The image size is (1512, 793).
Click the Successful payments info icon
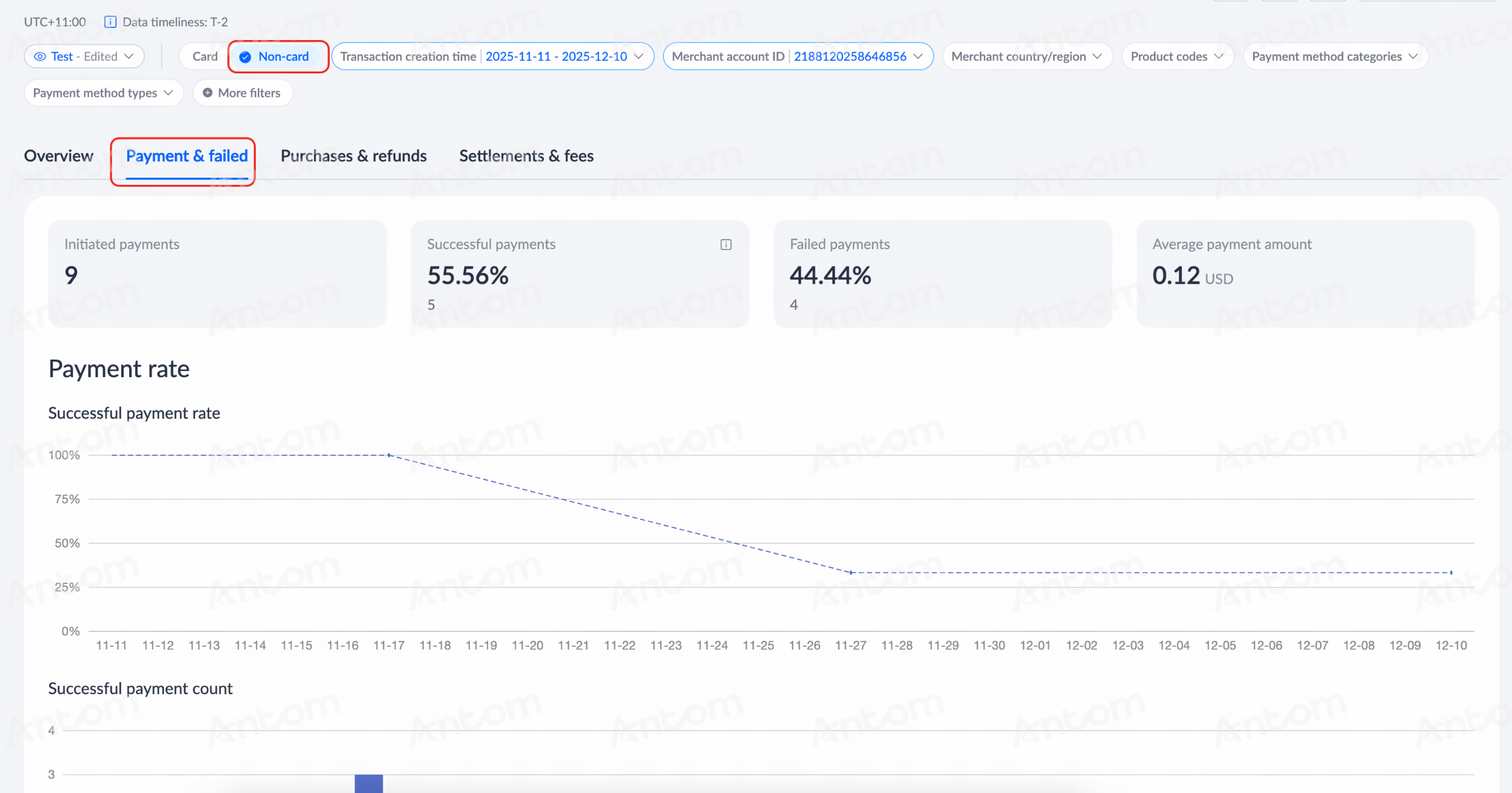click(726, 244)
